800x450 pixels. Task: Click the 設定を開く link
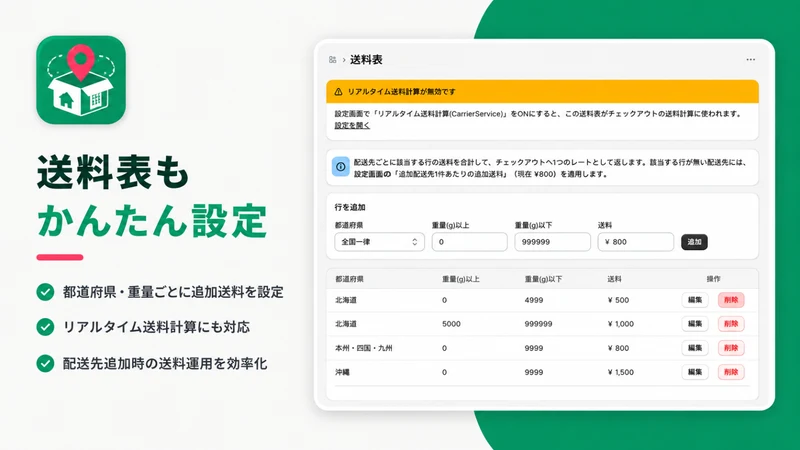pyautogui.click(x=352, y=126)
